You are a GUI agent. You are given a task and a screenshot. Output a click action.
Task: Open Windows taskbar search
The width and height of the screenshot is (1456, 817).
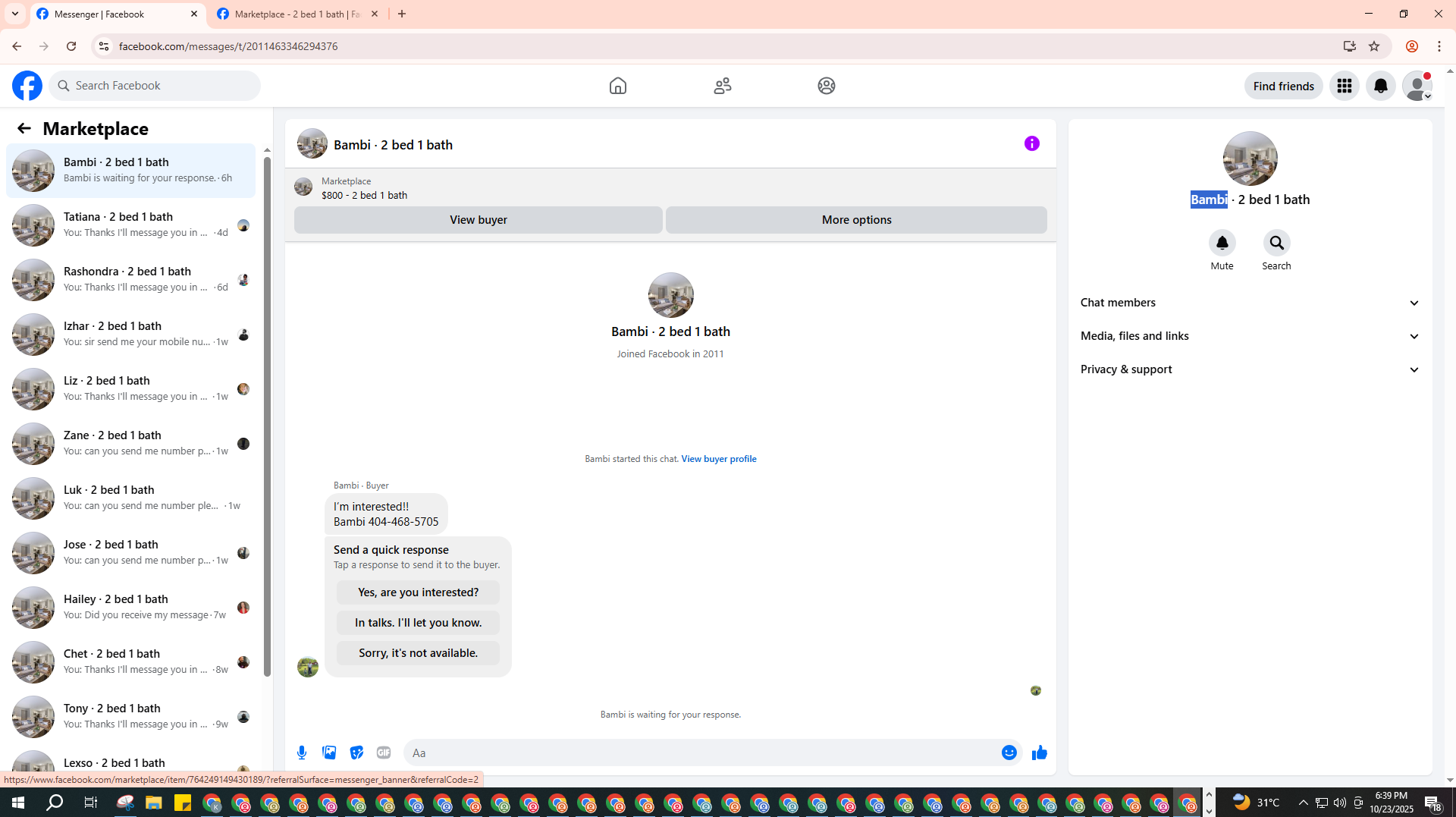tap(55, 803)
